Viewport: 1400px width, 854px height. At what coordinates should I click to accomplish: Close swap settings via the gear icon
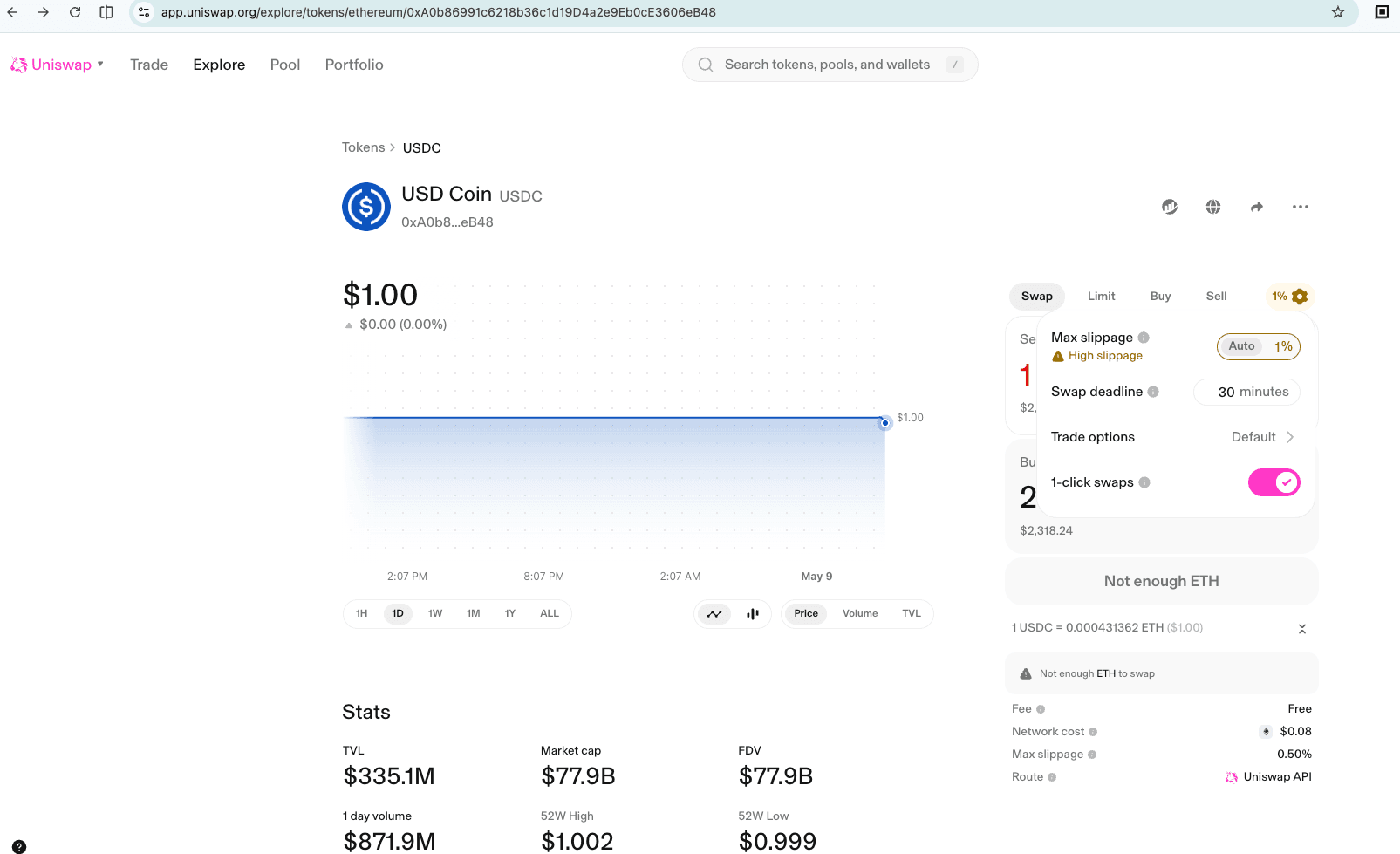pyautogui.click(x=1300, y=297)
